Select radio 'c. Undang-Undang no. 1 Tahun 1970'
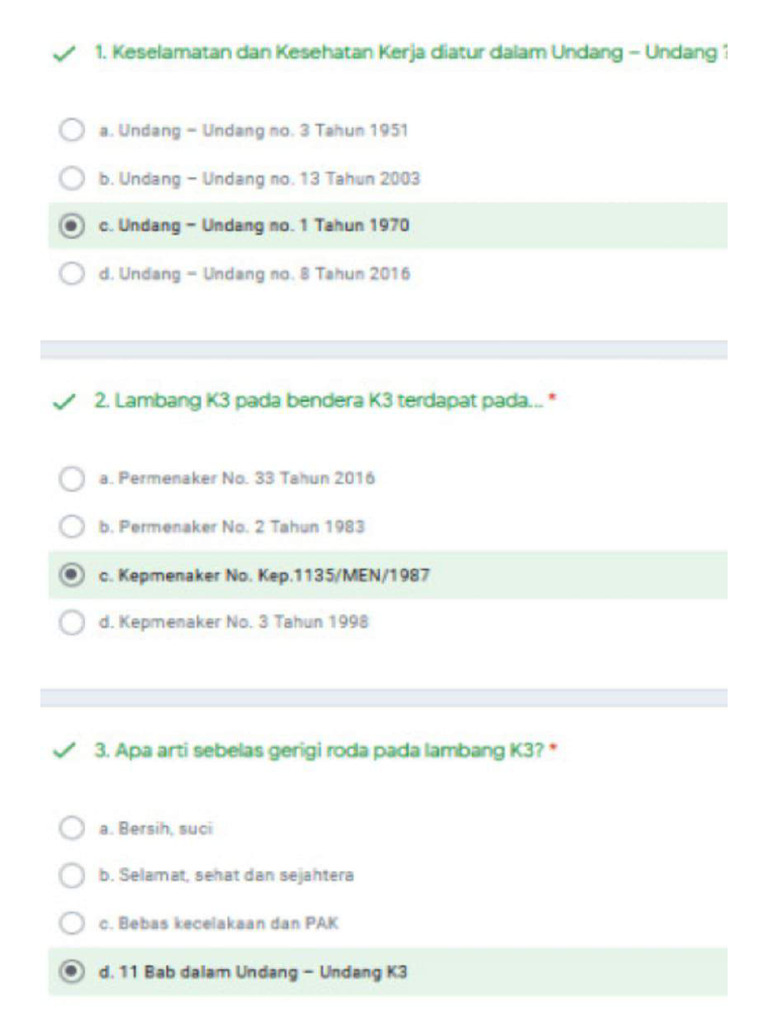 [72, 226]
